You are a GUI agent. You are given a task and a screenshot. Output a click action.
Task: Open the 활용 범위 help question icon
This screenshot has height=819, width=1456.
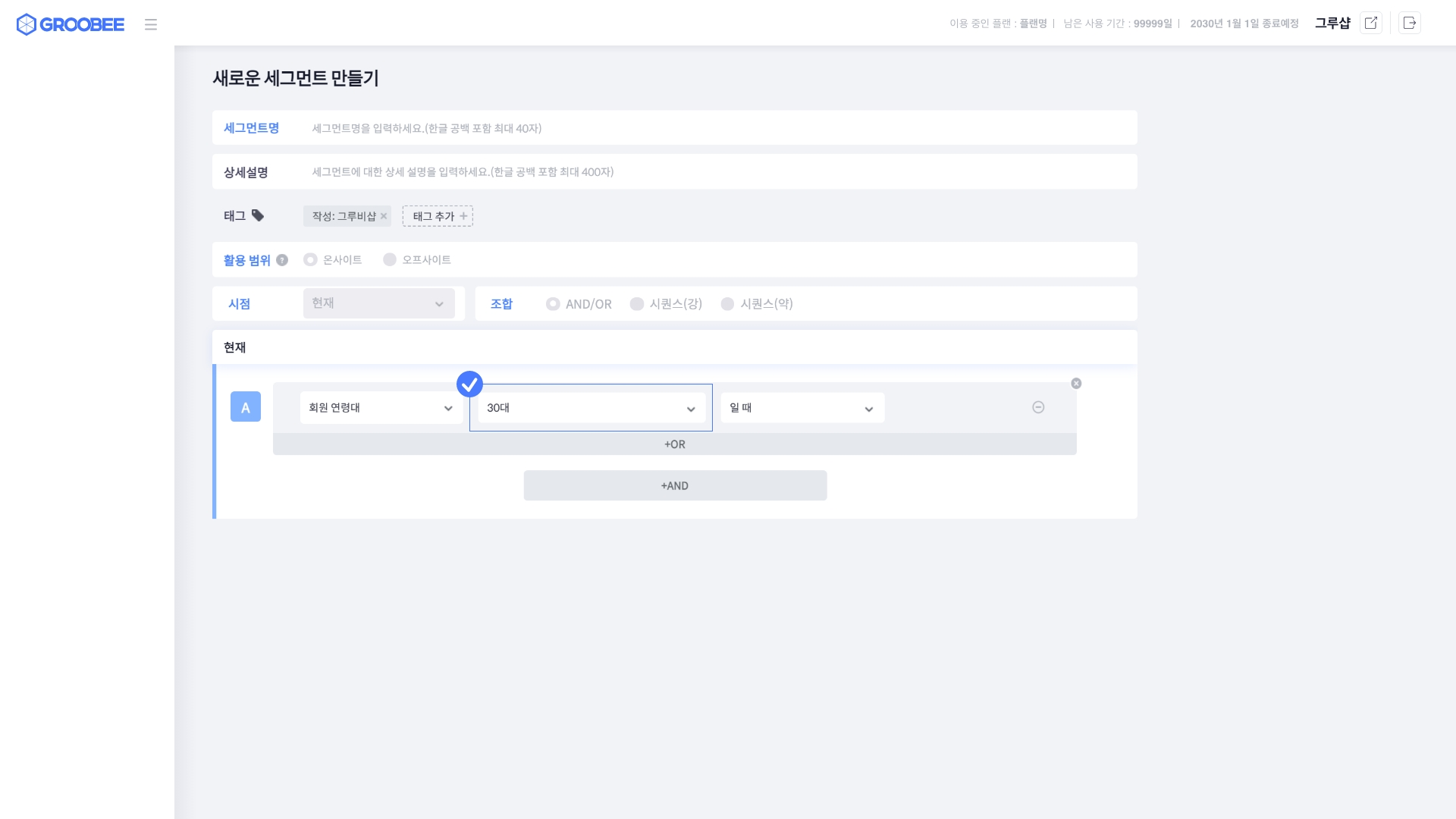282,260
